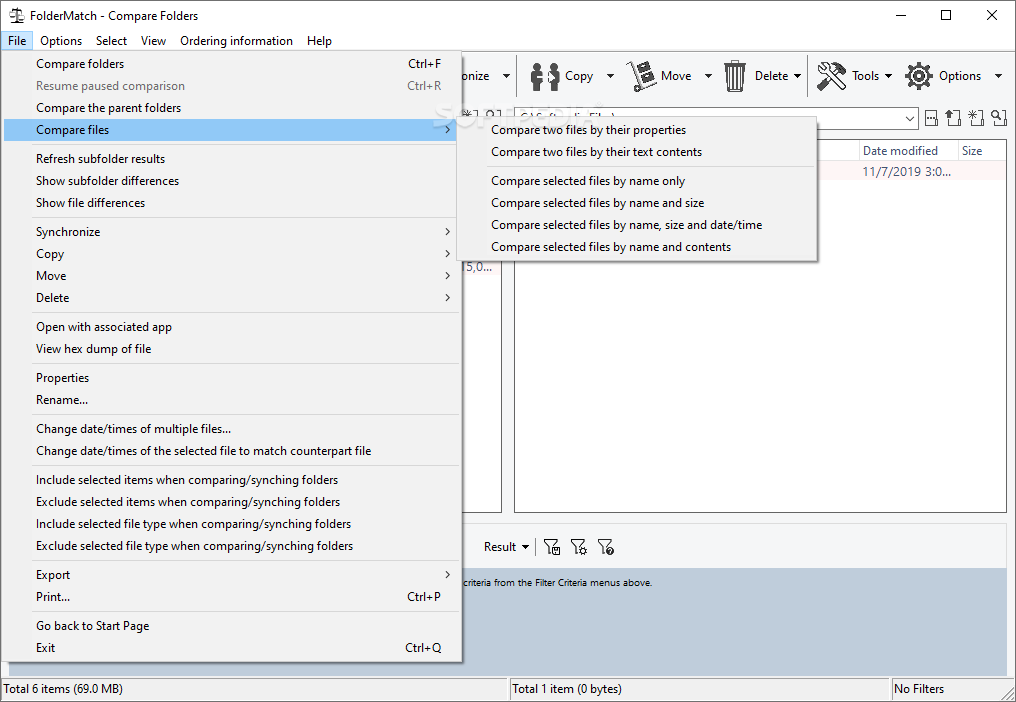The width and height of the screenshot is (1016, 702).
Task: Choose Refresh subfolder results
Action: (x=231, y=159)
